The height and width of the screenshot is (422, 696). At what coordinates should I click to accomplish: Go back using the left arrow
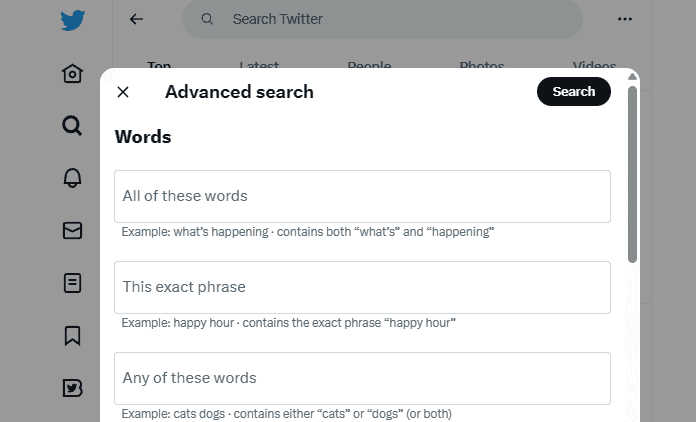click(136, 19)
